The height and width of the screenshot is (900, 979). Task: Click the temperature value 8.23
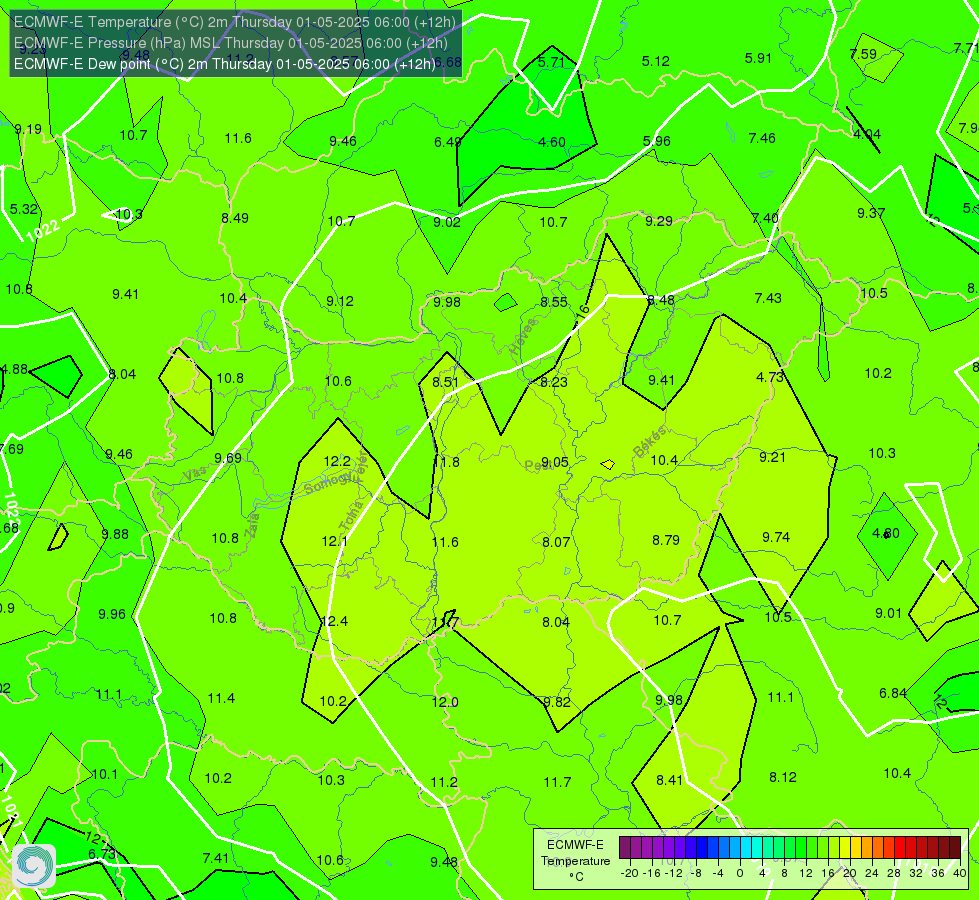(554, 382)
